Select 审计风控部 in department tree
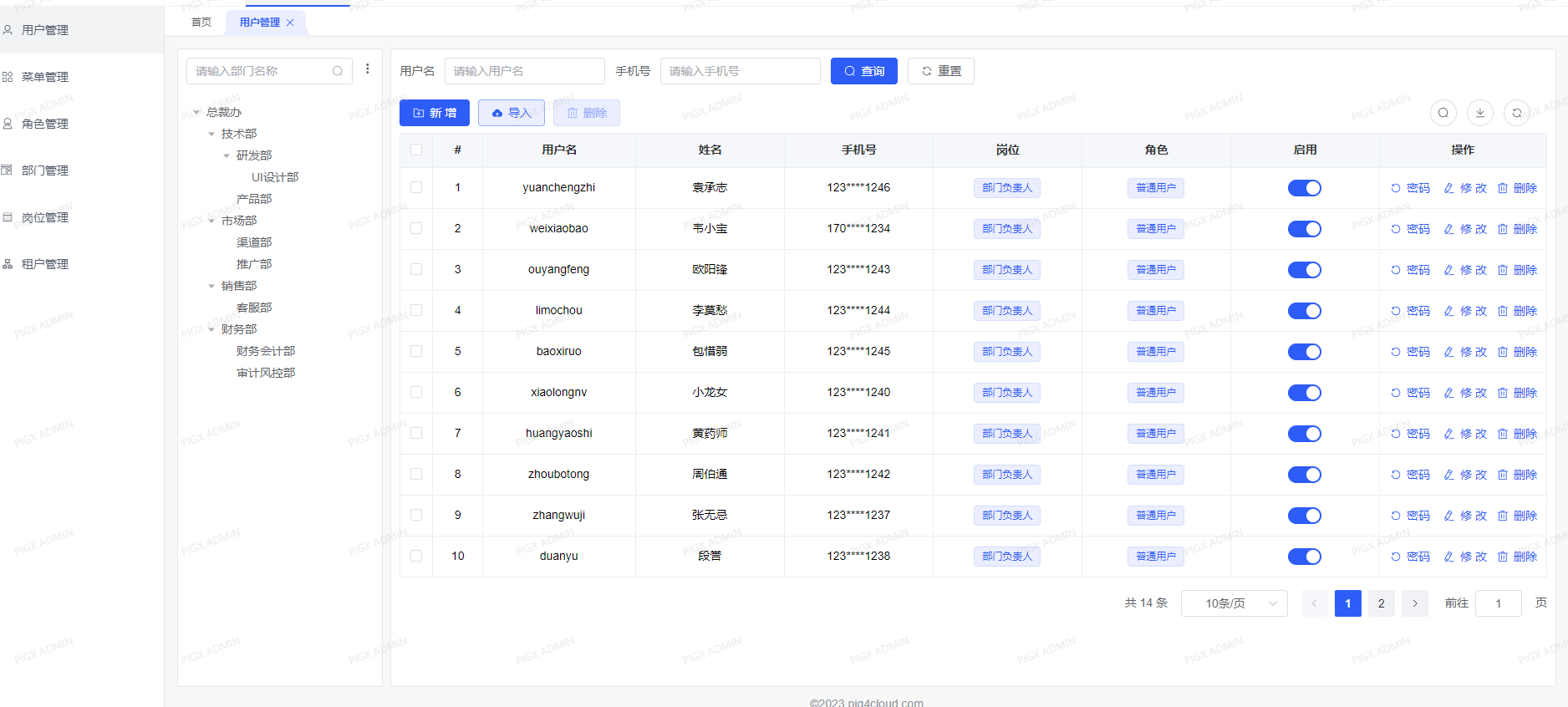Screen dimensions: 1568x707 tap(266, 373)
